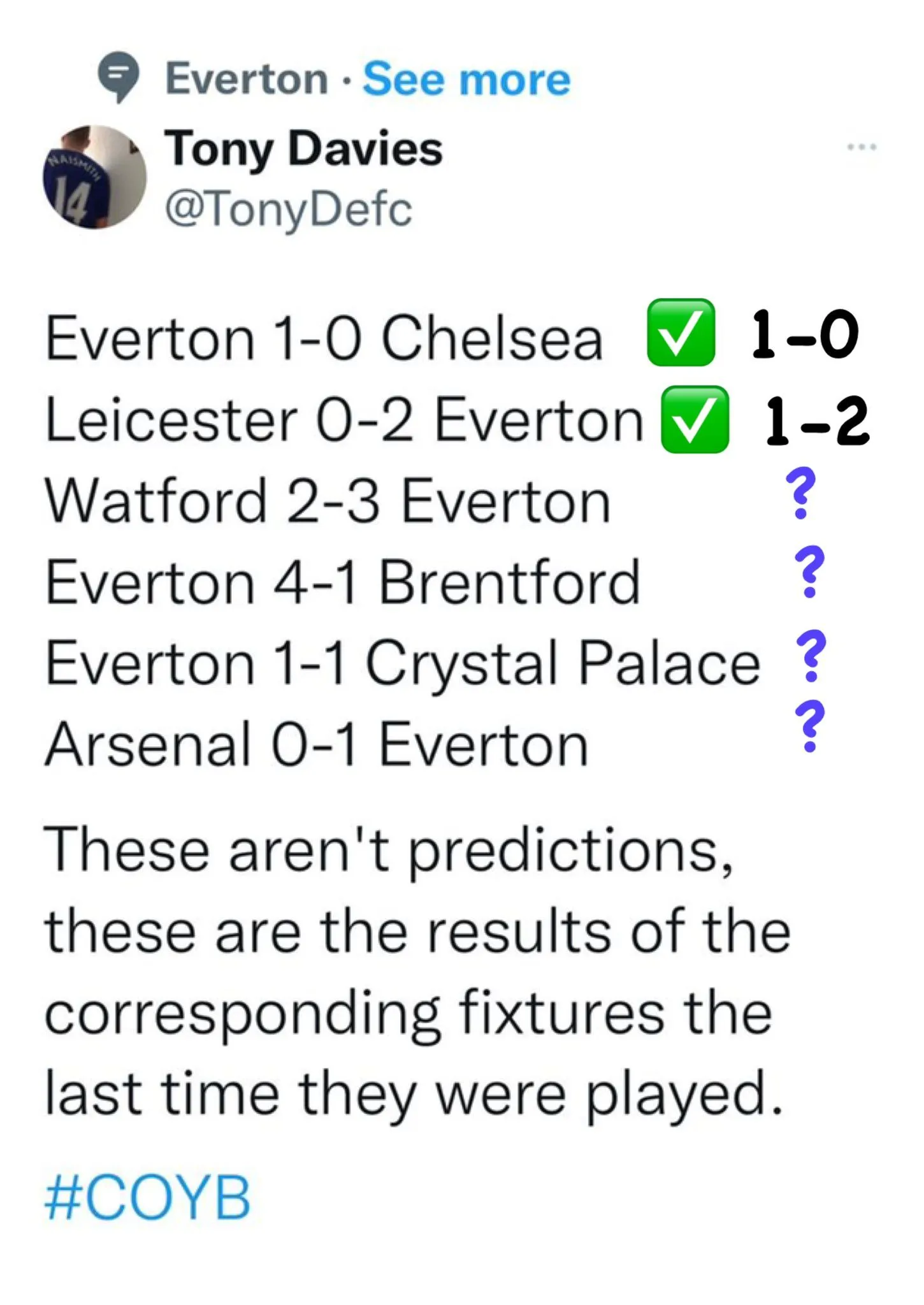The height and width of the screenshot is (1305, 924).
Task: Click the Everton topic label
Action: 247,80
